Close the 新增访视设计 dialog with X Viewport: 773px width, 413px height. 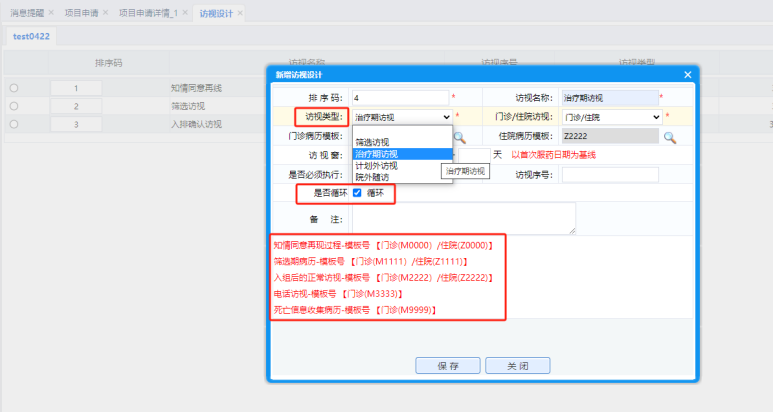click(688, 75)
